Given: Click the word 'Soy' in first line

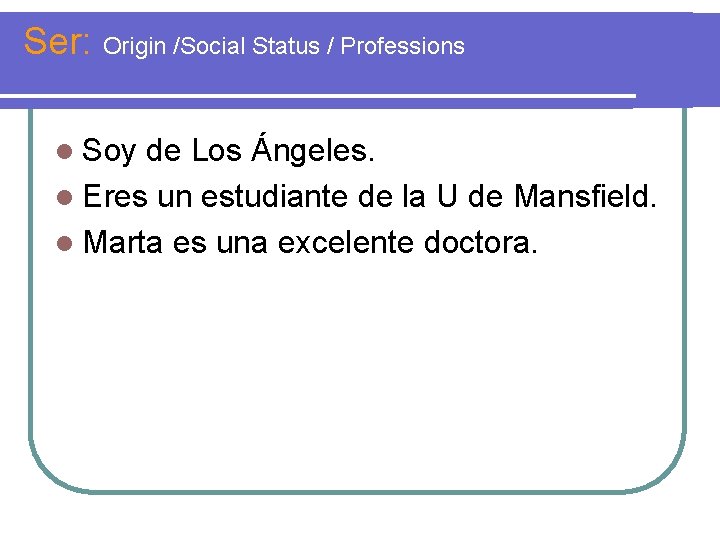Looking at the screenshot, I should click(x=110, y=152).
